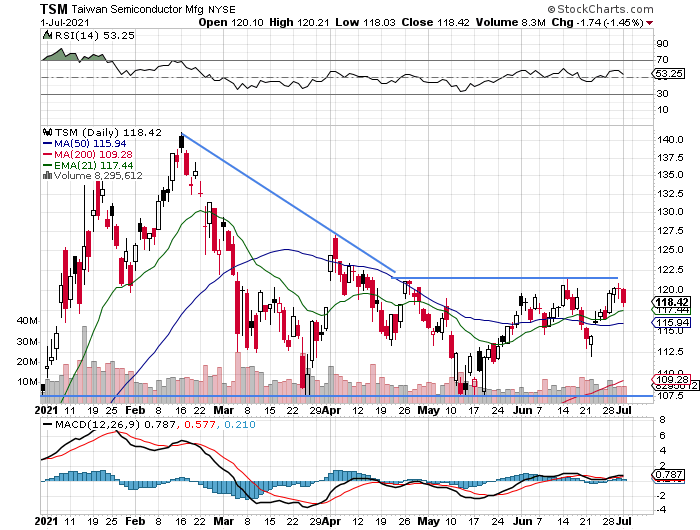Viewport: 700px width, 530px height.
Task: Click the 115.94 MA(50) price tag
Action: coord(671,322)
